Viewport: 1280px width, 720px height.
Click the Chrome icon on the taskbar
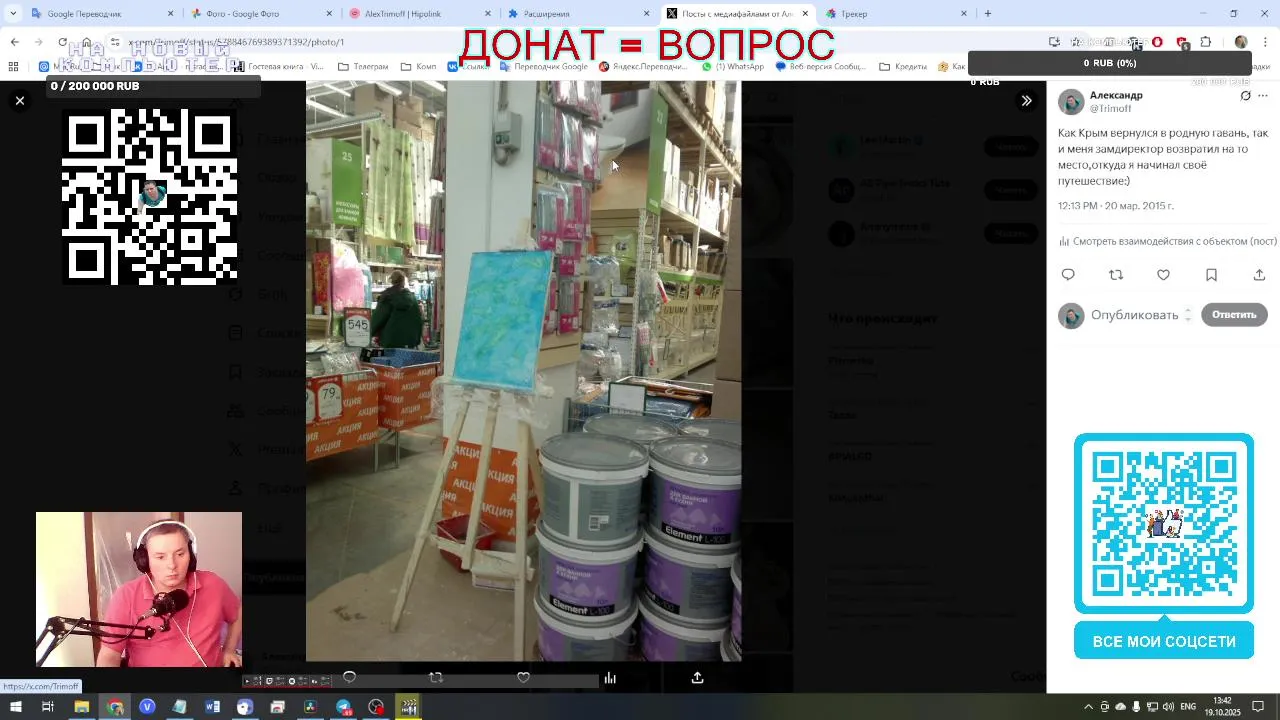point(115,707)
